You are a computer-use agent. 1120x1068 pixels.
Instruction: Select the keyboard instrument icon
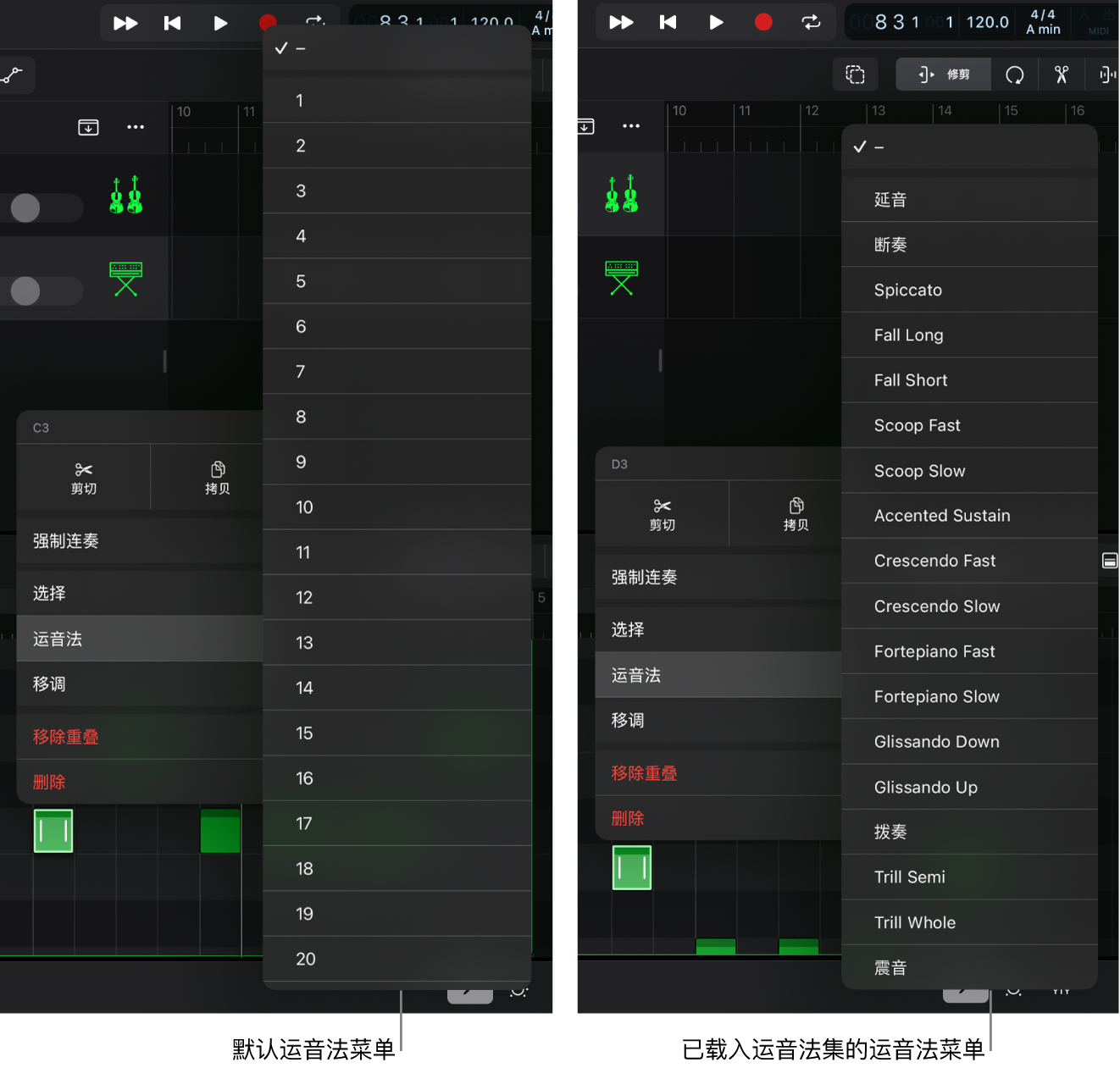pyautogui.click(x=125, y=278)
